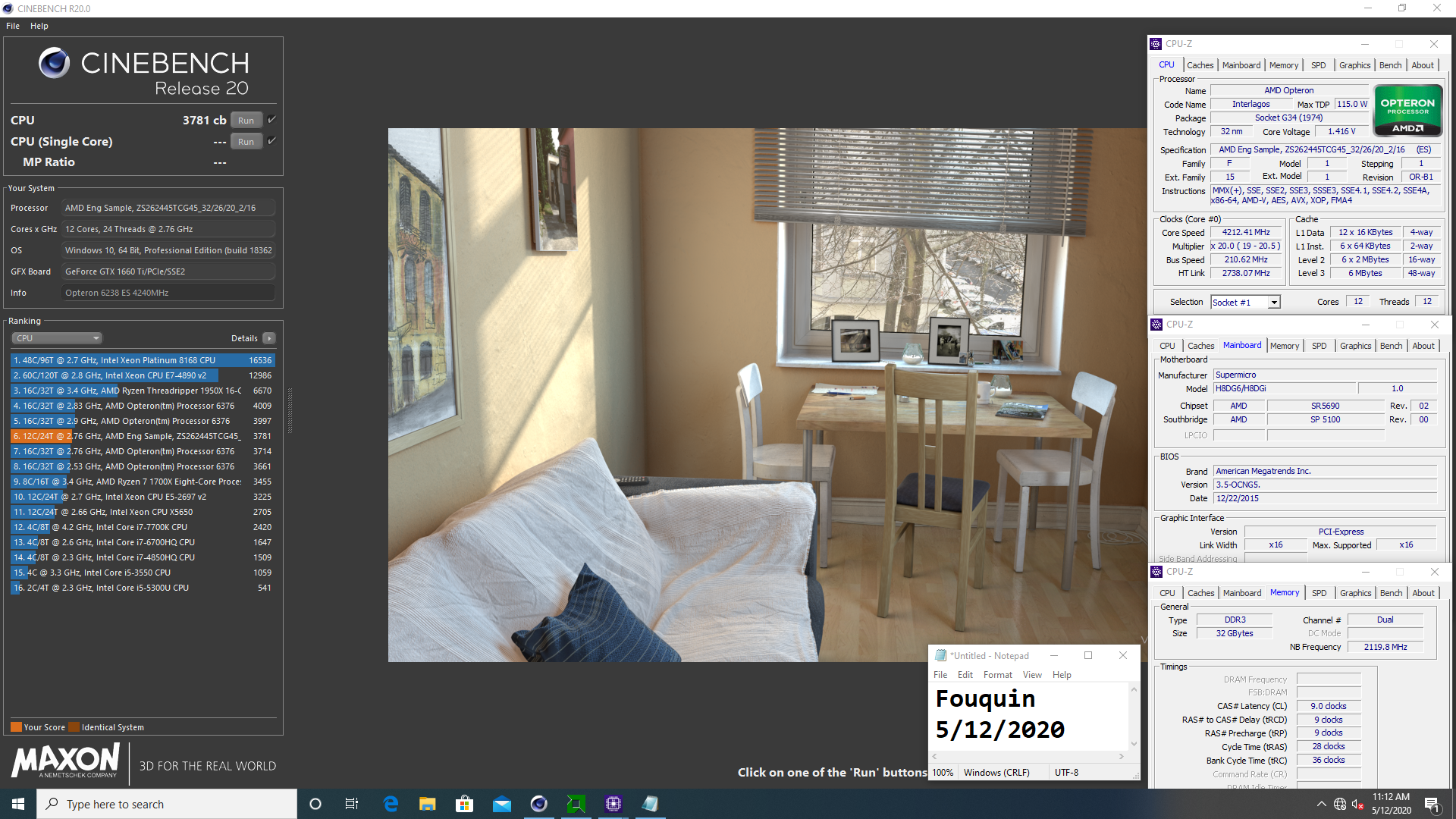Screen dimensions: 1456x819
Task: Select Core i5-5300U ranking row
Action: click(143, 588)
